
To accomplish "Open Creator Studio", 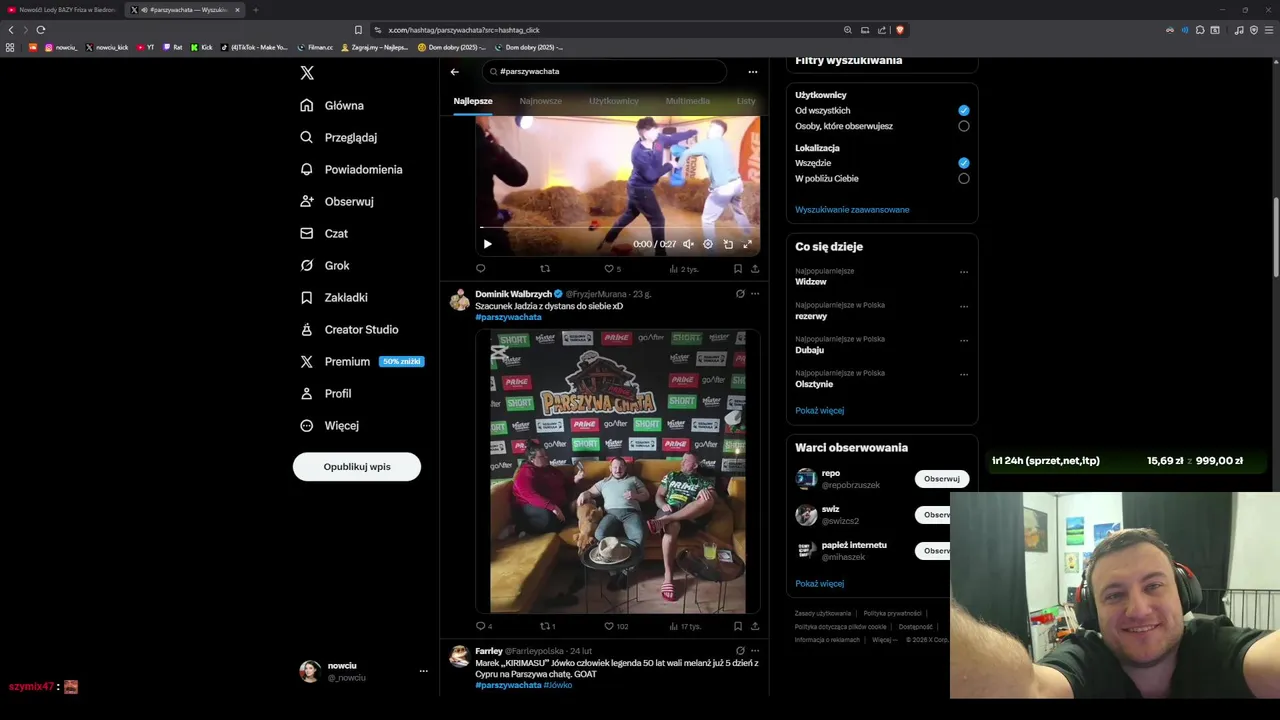I will click(x=349, y=329).
